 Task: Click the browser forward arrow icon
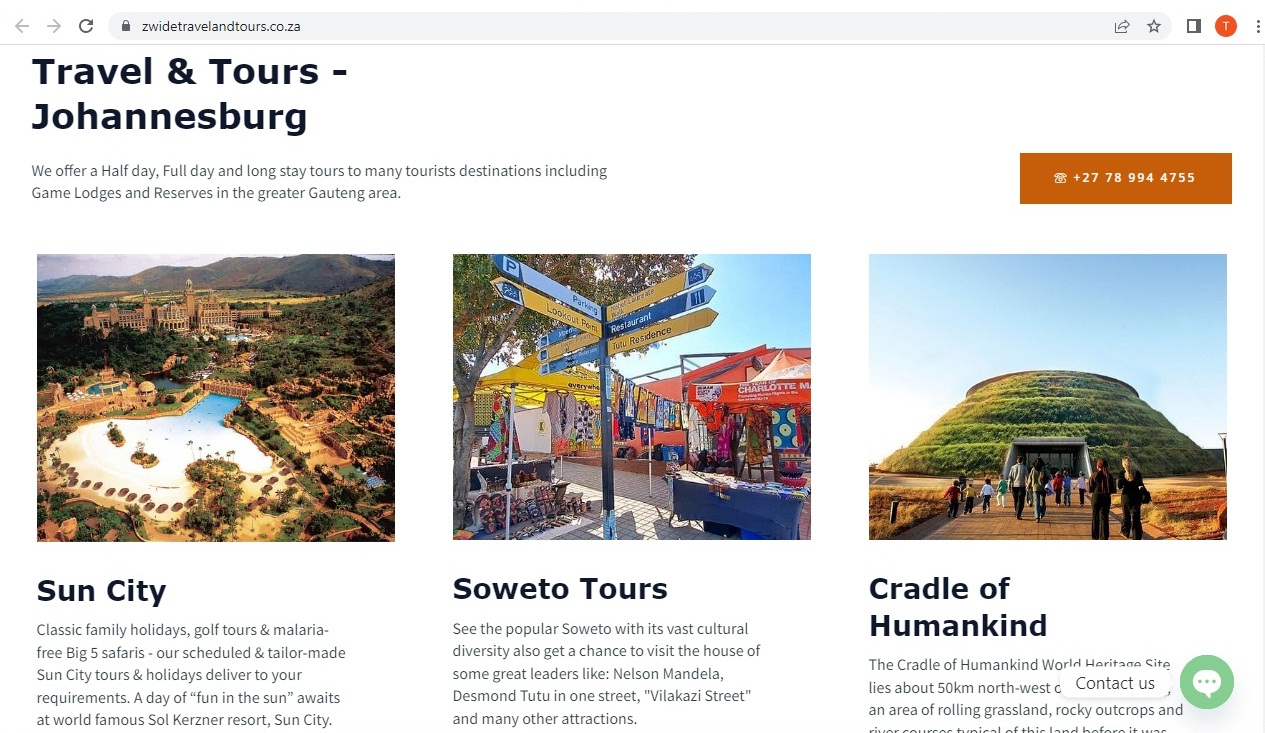(x=55, y=25)
